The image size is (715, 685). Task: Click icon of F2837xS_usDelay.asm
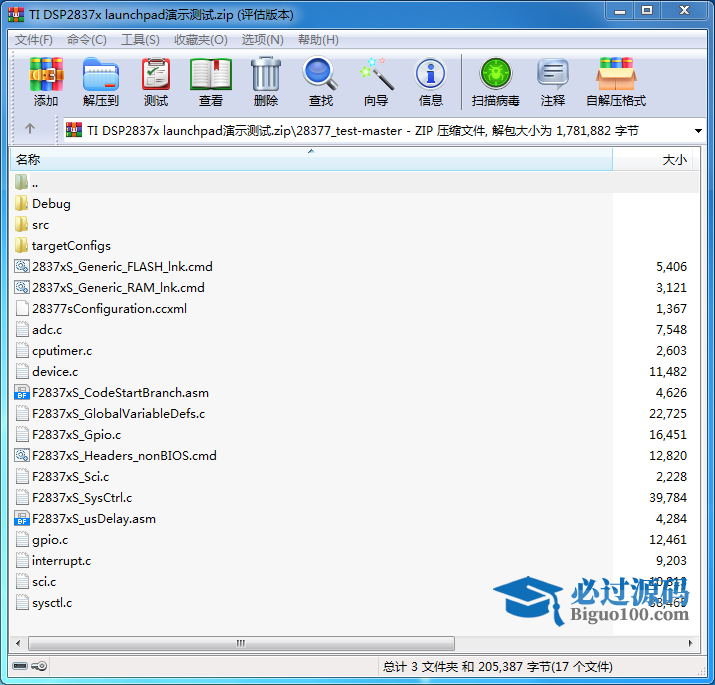22,519
